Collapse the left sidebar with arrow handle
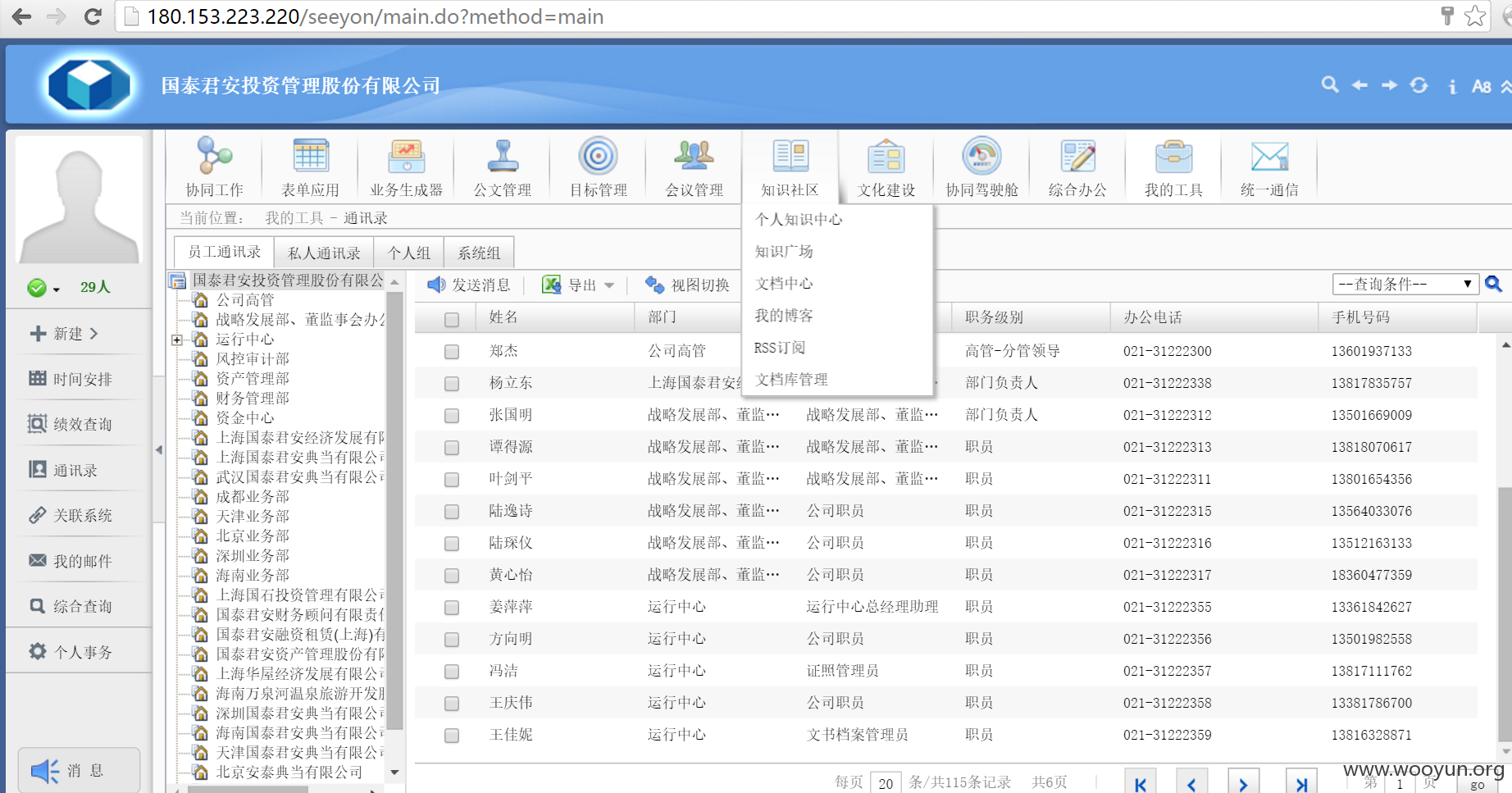Viewport: 1512px width, 793px height. [159, 449]
